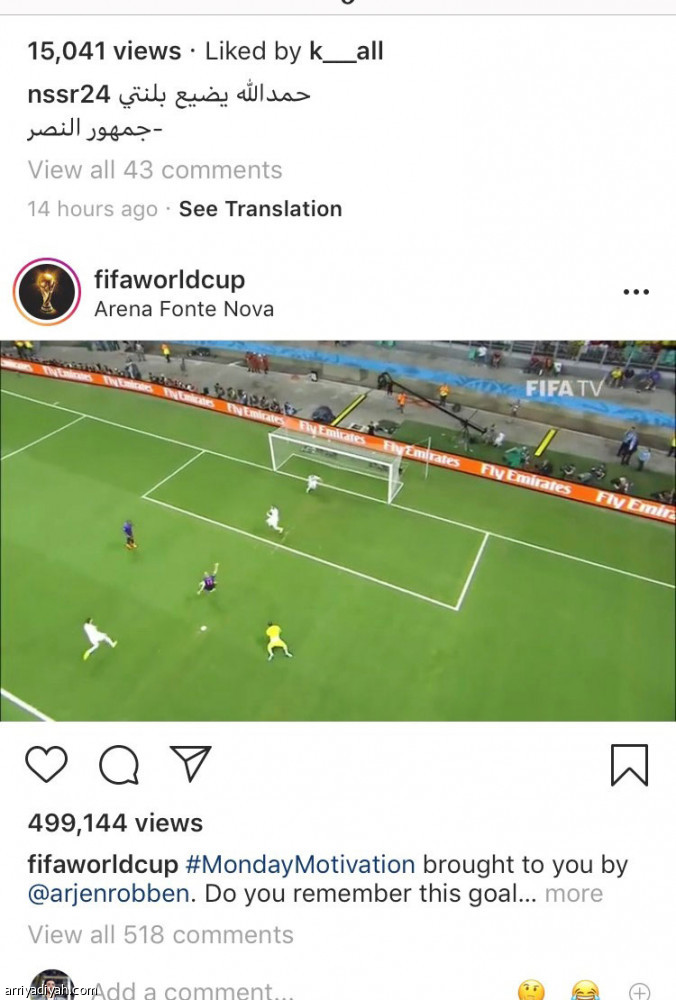Expand caption with "more"
Image resolution: width=676 pixels, height=1000 pixels.
click(x=573, y=893)
